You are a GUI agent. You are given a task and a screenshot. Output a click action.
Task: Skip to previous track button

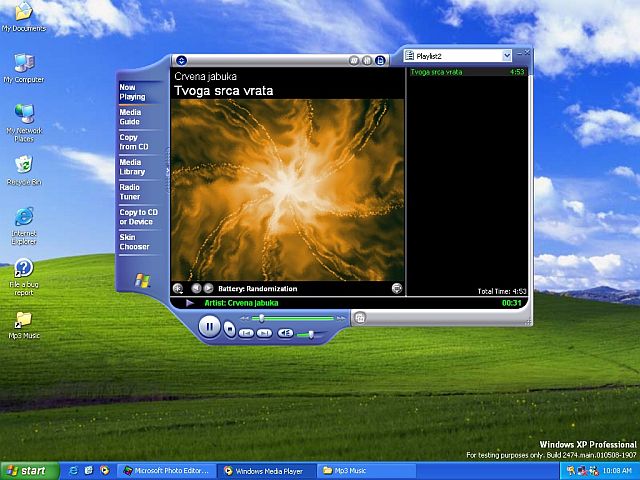(246, 333)
